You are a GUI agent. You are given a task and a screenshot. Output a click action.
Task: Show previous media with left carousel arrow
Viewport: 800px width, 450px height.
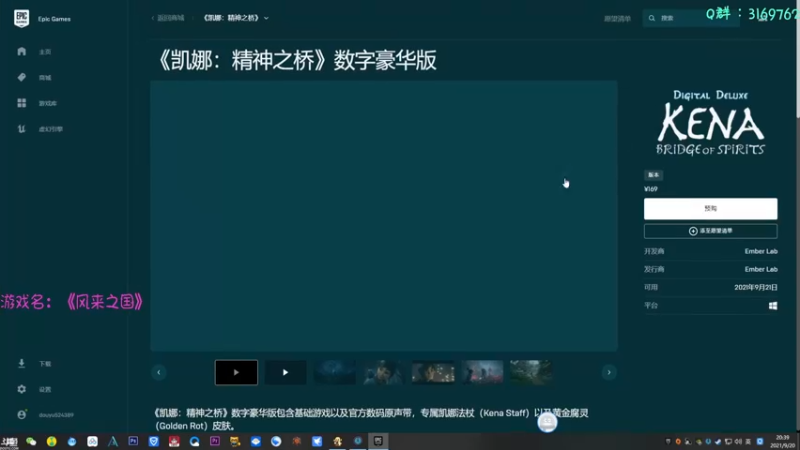point(159,372)
